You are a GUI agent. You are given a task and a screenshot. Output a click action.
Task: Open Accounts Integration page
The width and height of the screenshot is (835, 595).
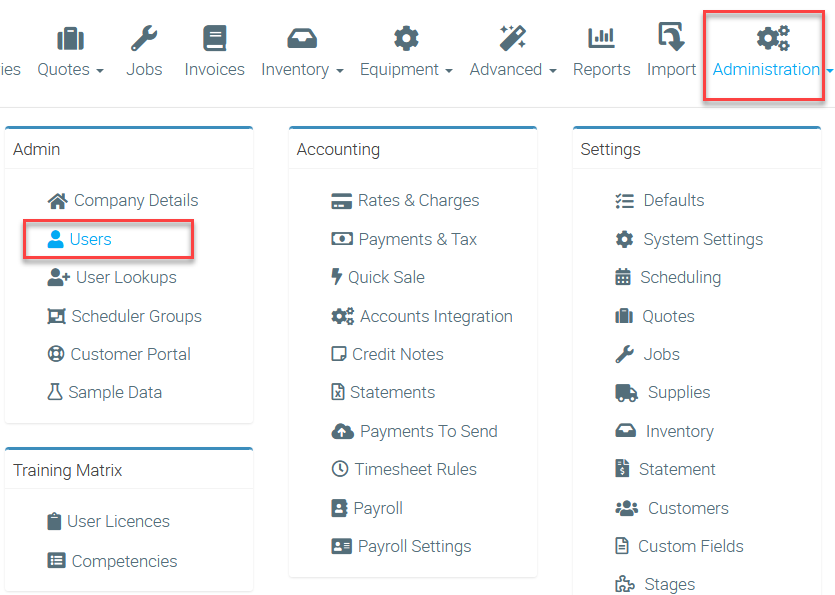tap(435, 316)
